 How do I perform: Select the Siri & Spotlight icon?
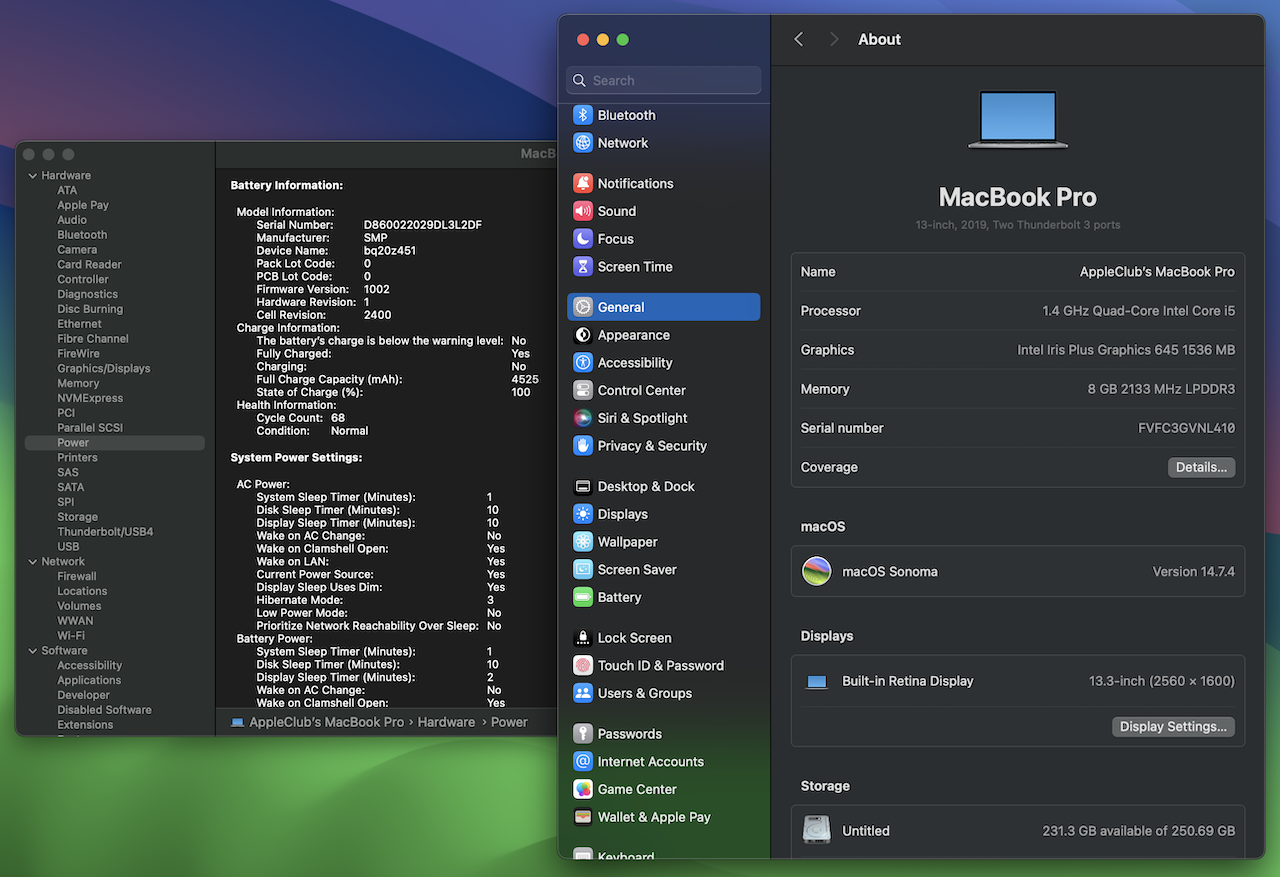pos(583,418)
